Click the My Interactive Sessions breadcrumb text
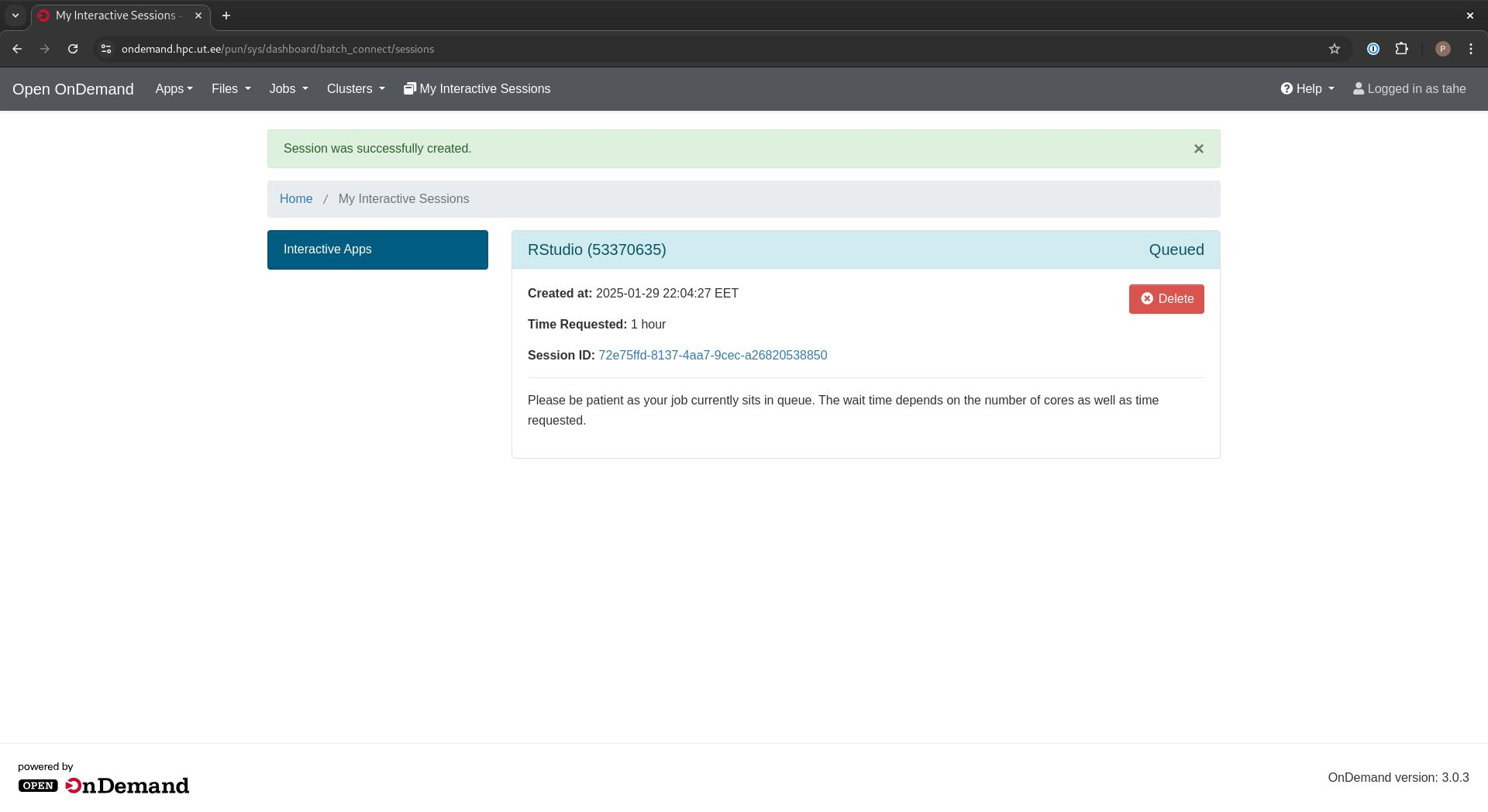 (x=404, y=199)
